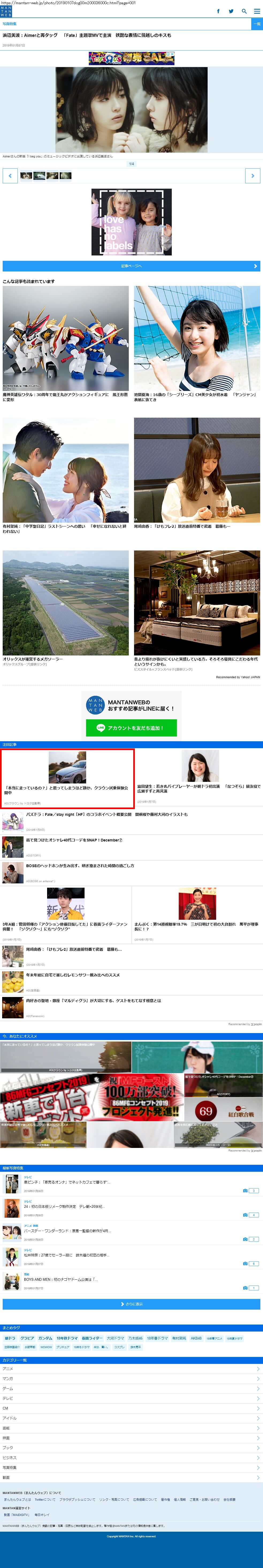
Task: Select the 仮面ライダー tag
Action: click(x=93, y=1338)
